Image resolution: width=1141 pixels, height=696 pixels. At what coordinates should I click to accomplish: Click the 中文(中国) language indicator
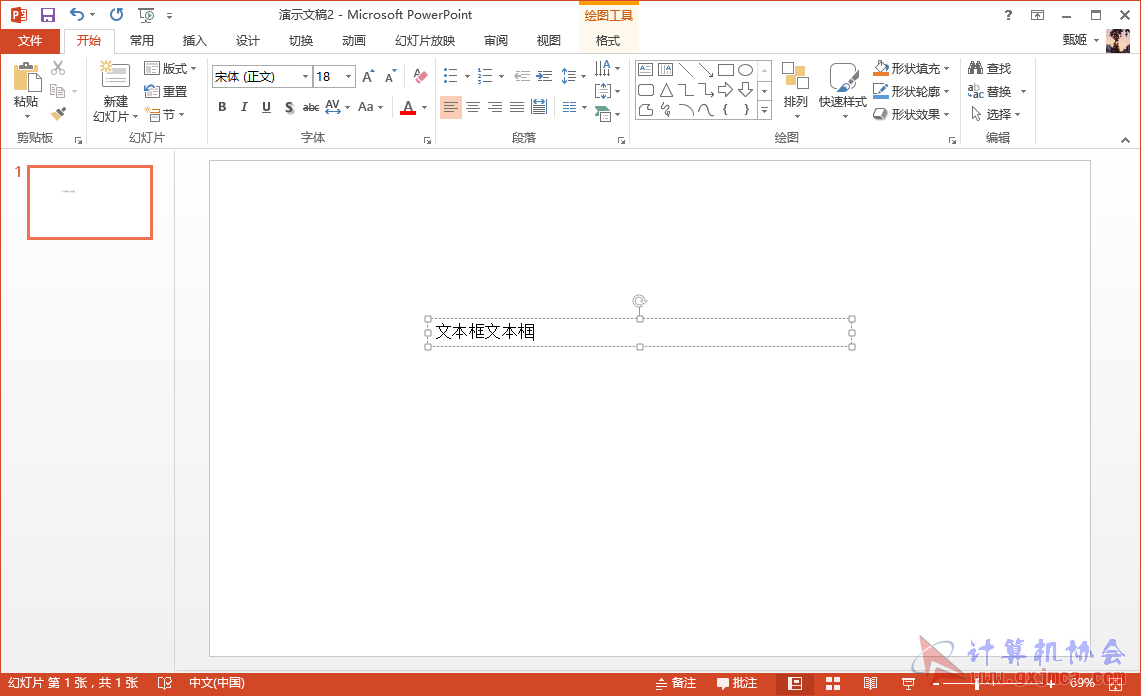coord(217,683)
